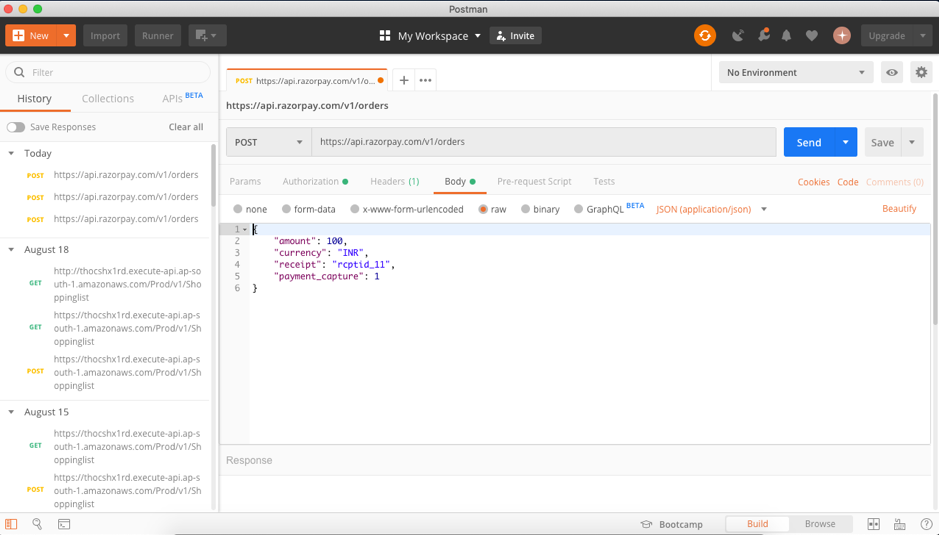Fold the JSON body at line 1

[245, 229]
